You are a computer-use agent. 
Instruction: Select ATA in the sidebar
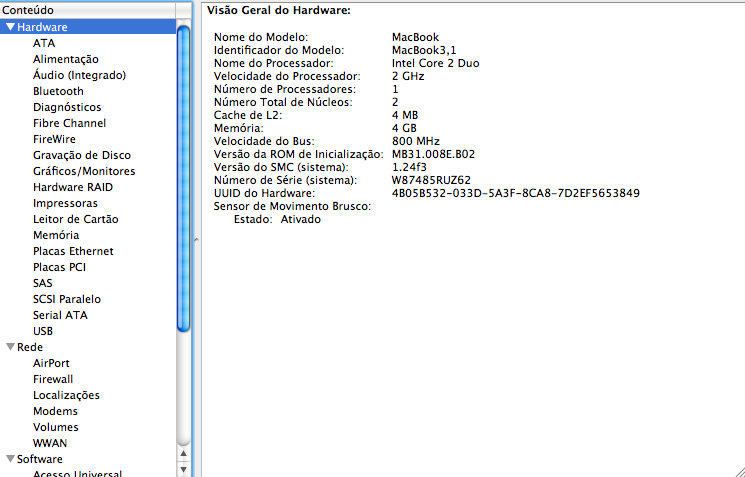pyautogui.click(x=44, y=43)
